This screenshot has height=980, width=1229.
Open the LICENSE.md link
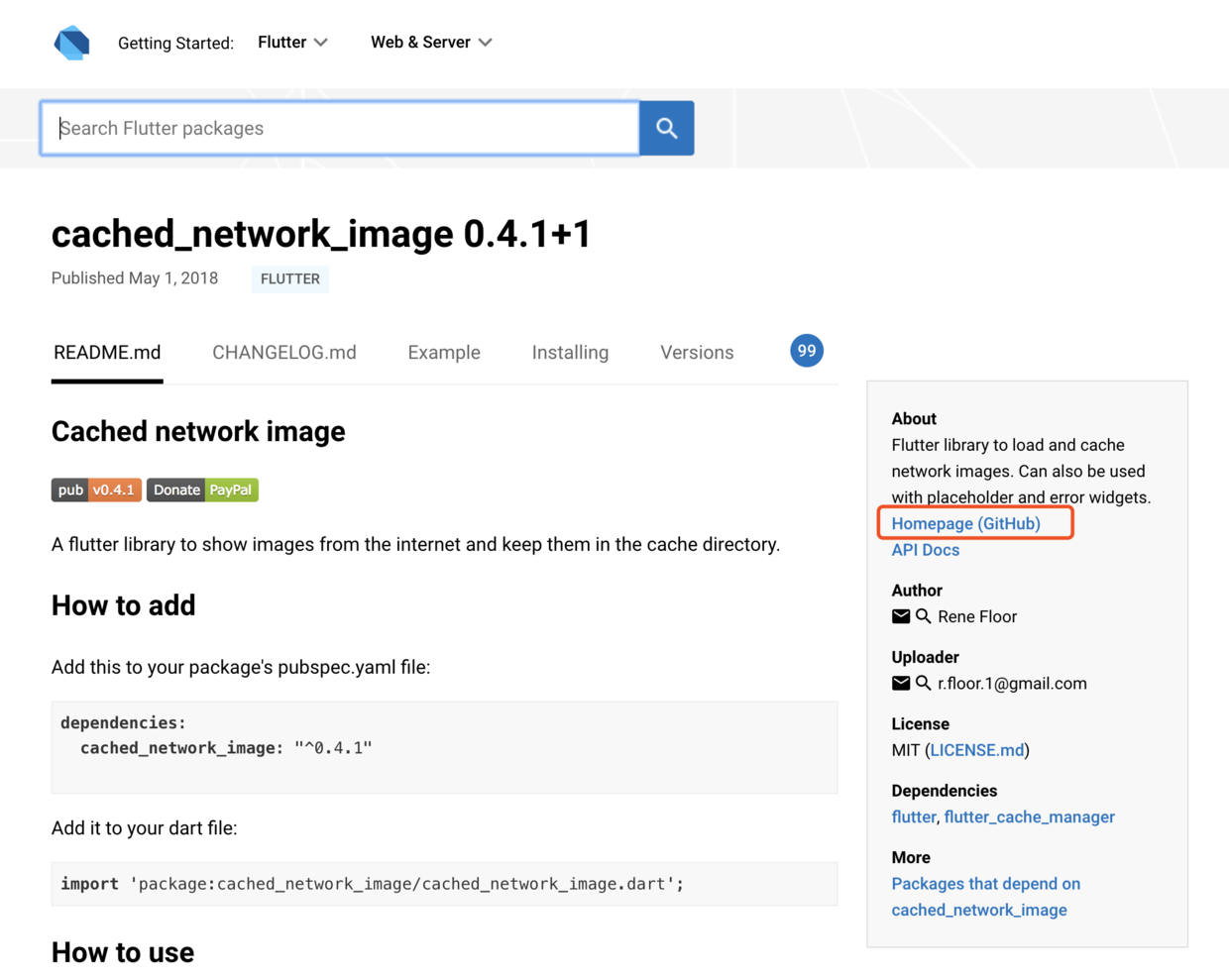[976, 750]
